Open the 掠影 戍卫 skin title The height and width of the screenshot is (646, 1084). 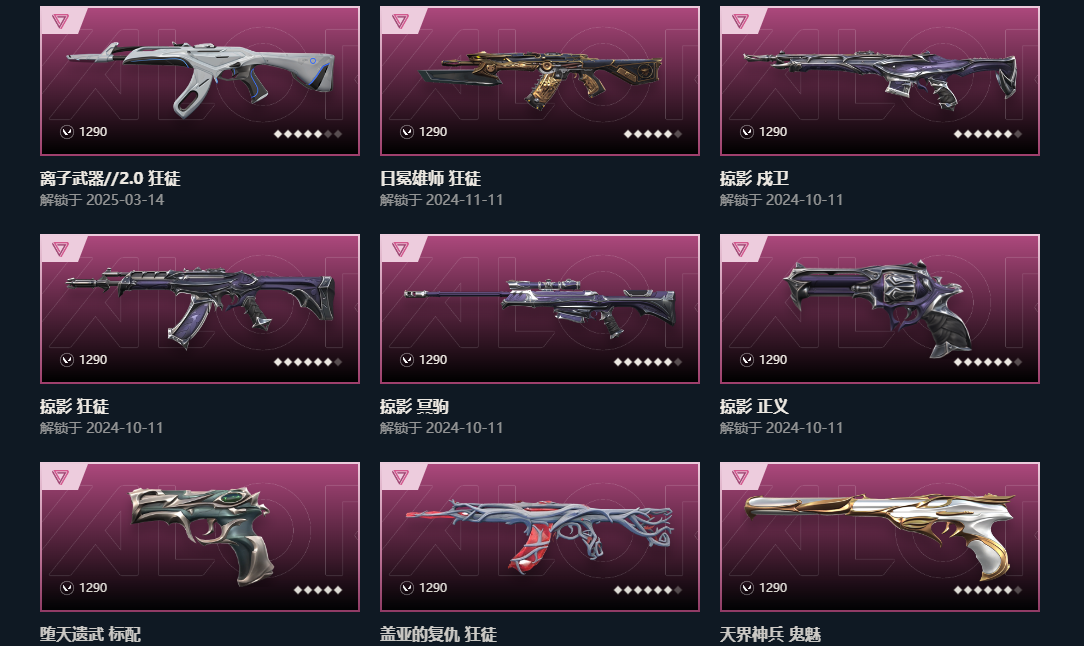tap(754, 178)
